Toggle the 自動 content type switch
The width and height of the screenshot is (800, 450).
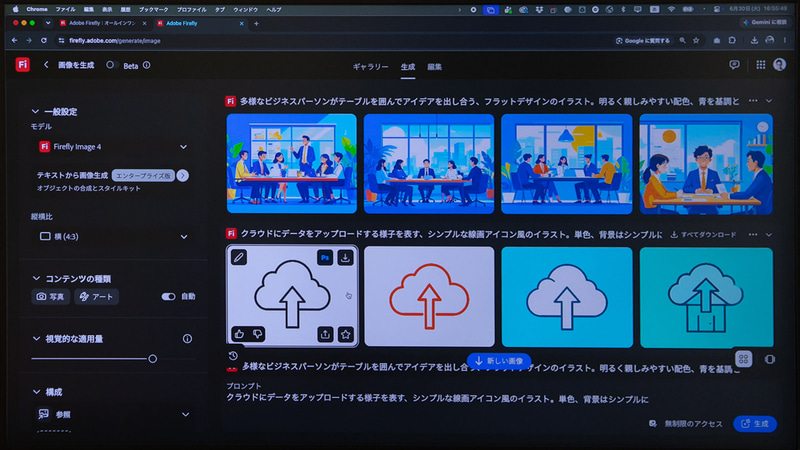click(x=168, y=296)
